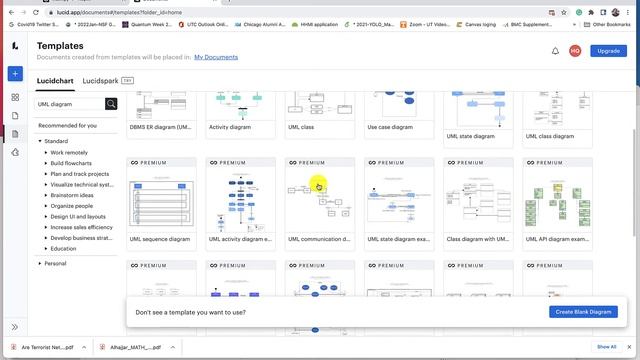Open the Canvas login bookmark
The width and height of the screenshot is (640, 360).
476,24
